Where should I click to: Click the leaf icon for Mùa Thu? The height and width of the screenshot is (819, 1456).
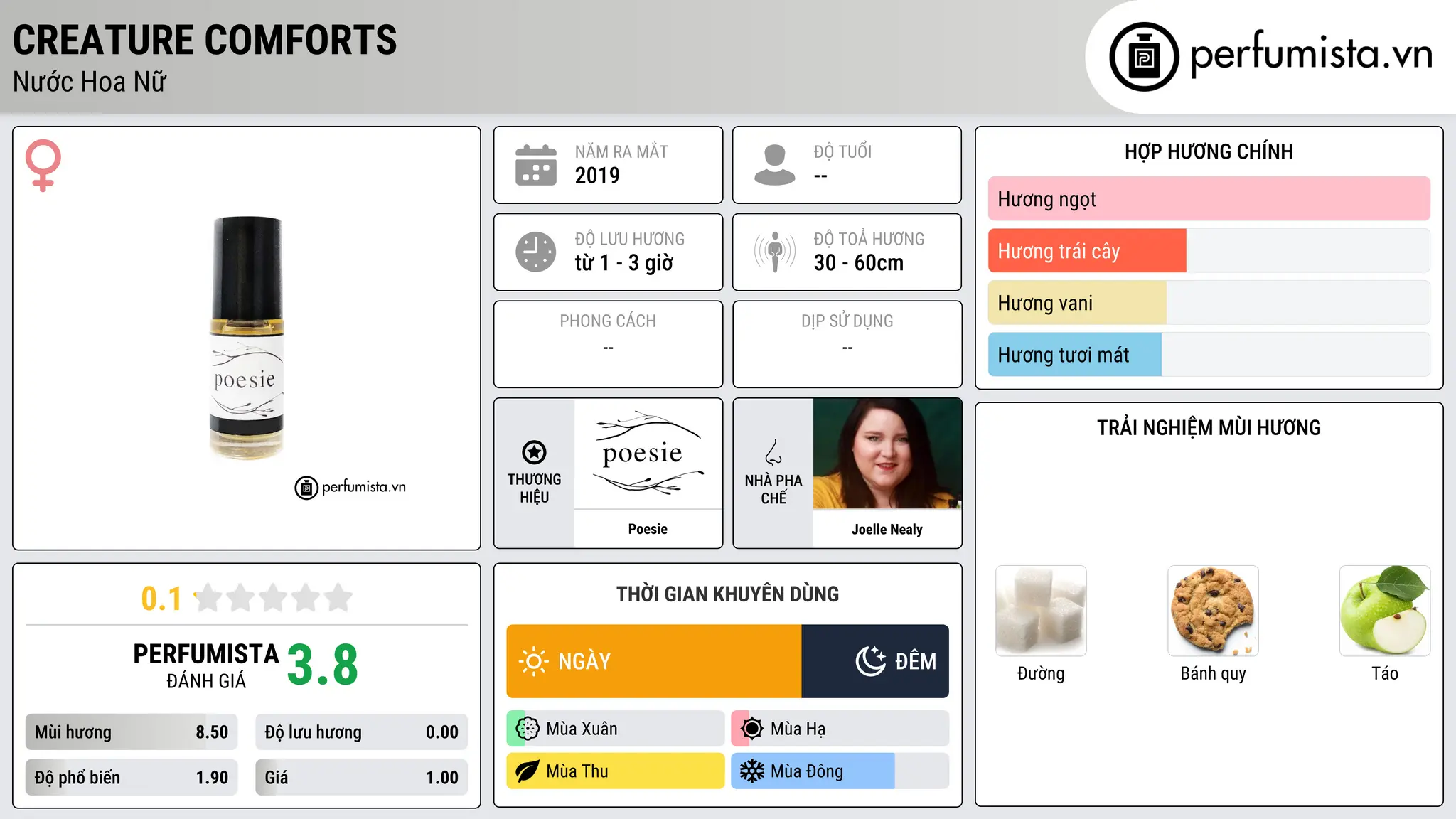[528, 771]
